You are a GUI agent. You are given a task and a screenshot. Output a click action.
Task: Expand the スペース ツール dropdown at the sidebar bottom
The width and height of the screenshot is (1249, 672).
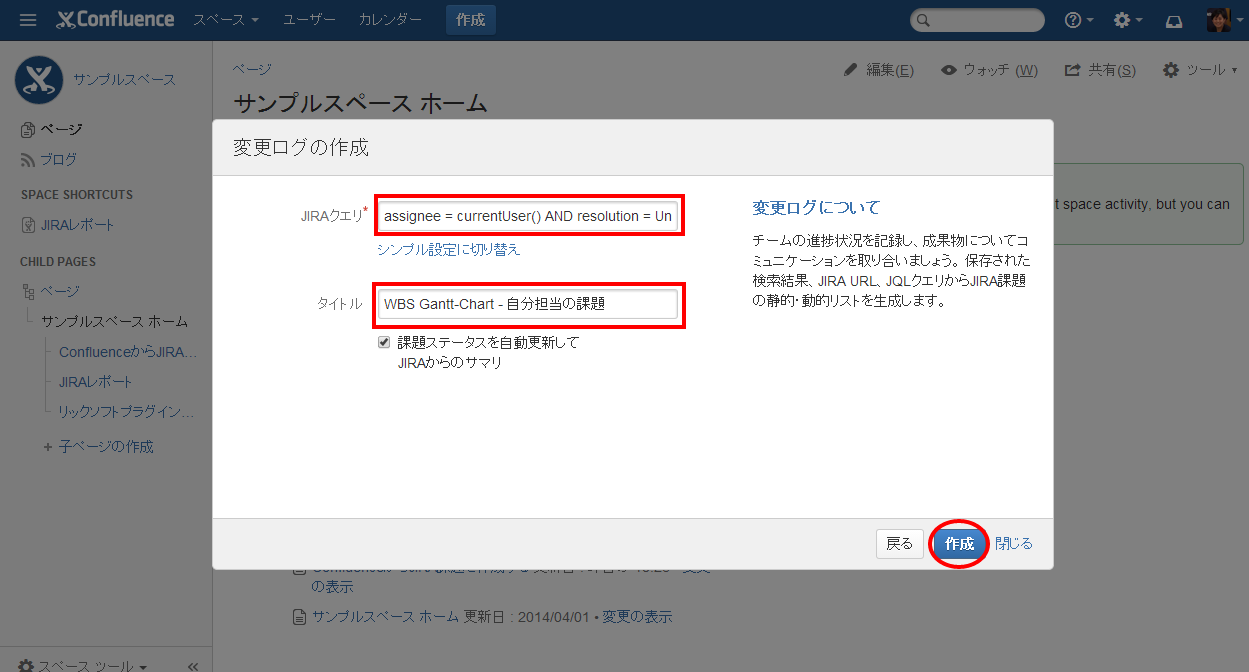pos(83,665)
